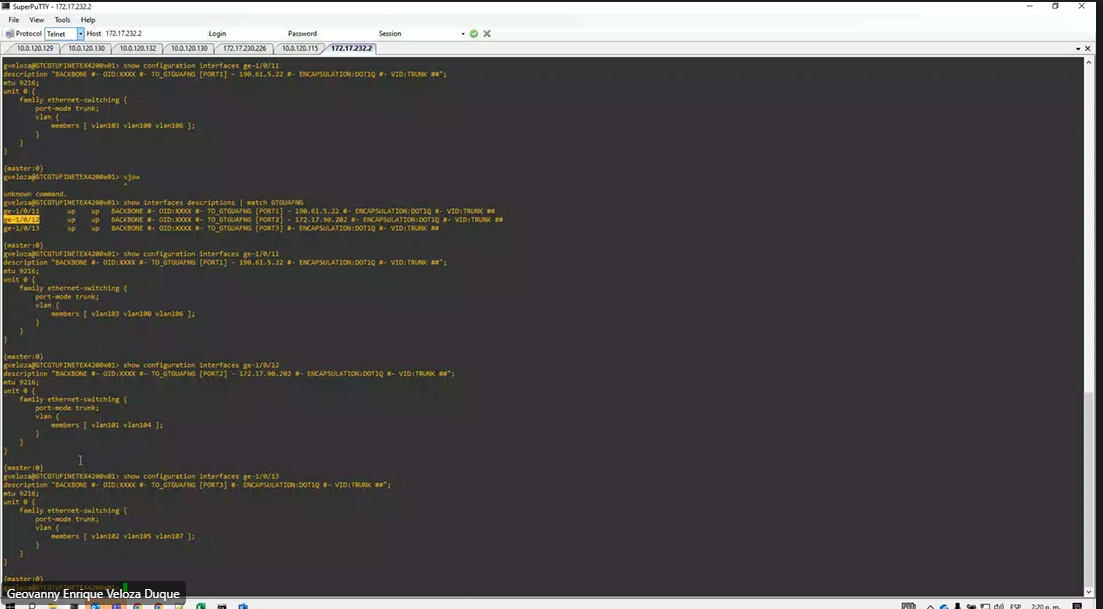Click the terminal scrollbar's up arrow
This screenshot has height=609, width=1103.
coord(1087,62)
